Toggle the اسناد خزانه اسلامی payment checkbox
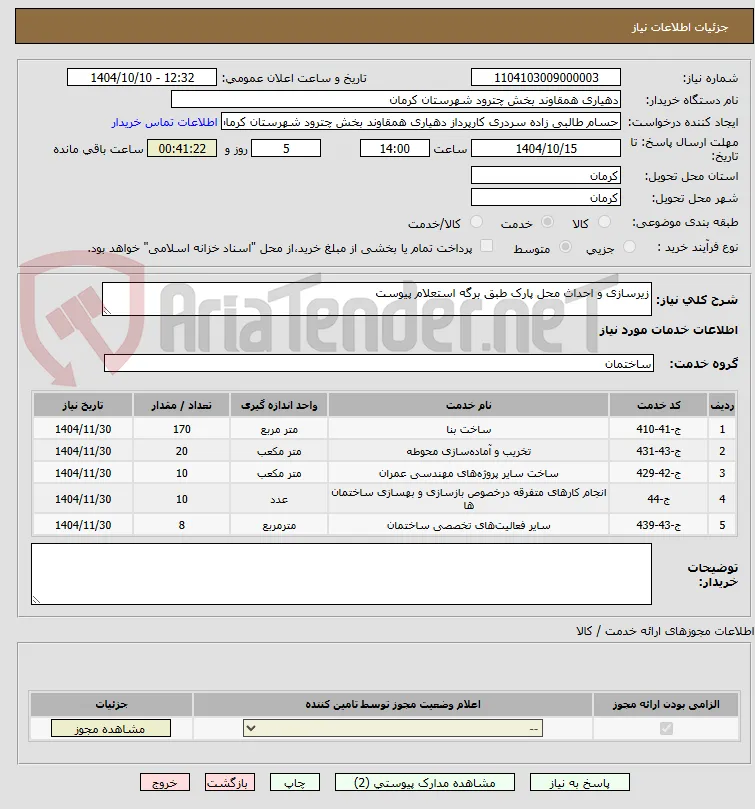The width and height of the screenshot is (755, 809). (x=486, y=246)
